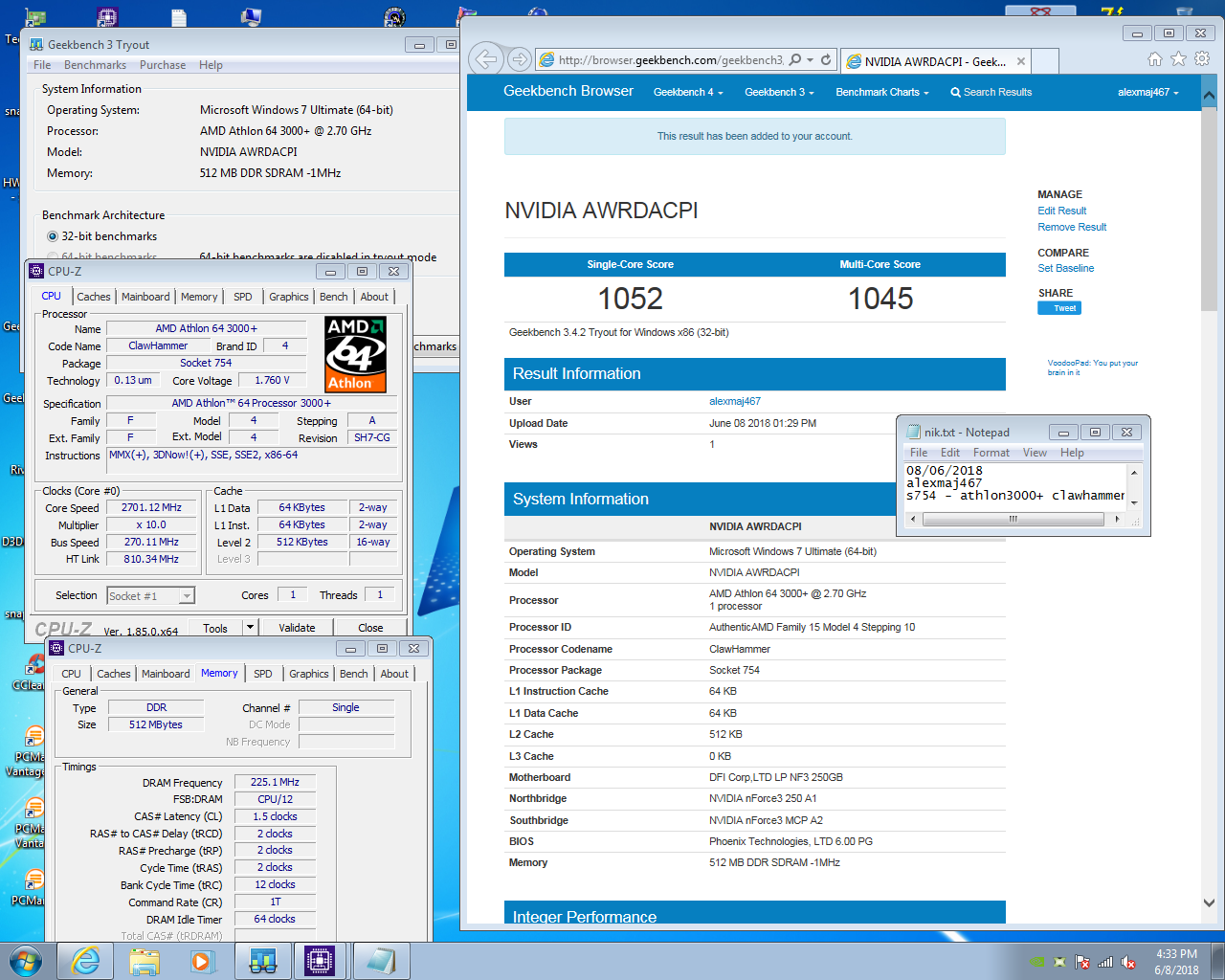
Task: Click the Tweet share button
Action: [1059, 308]
